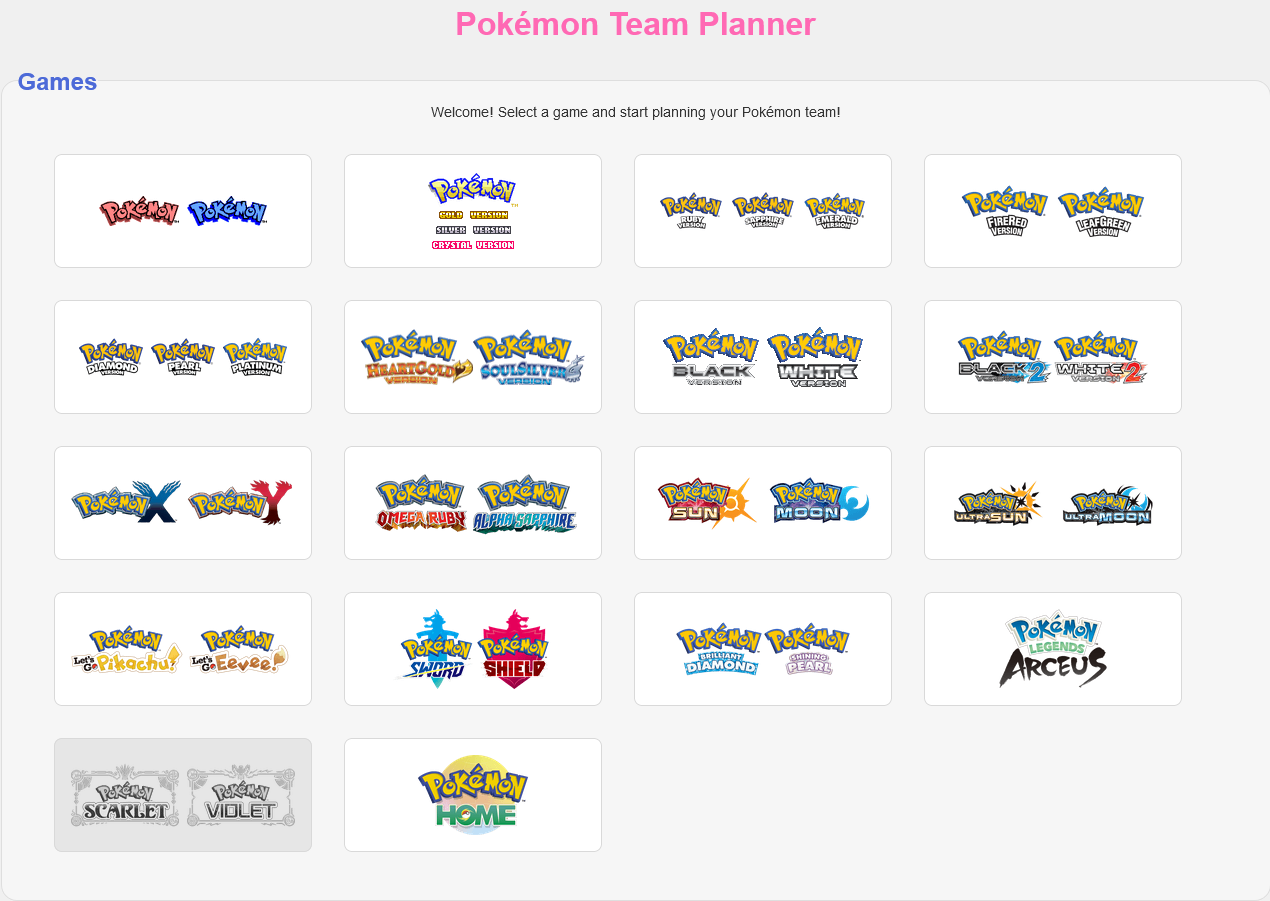This screenshot has height=901, width=1270.
Task: Choose the Pokémon FireRed Version logo
Action: [x=1005, y=211]
